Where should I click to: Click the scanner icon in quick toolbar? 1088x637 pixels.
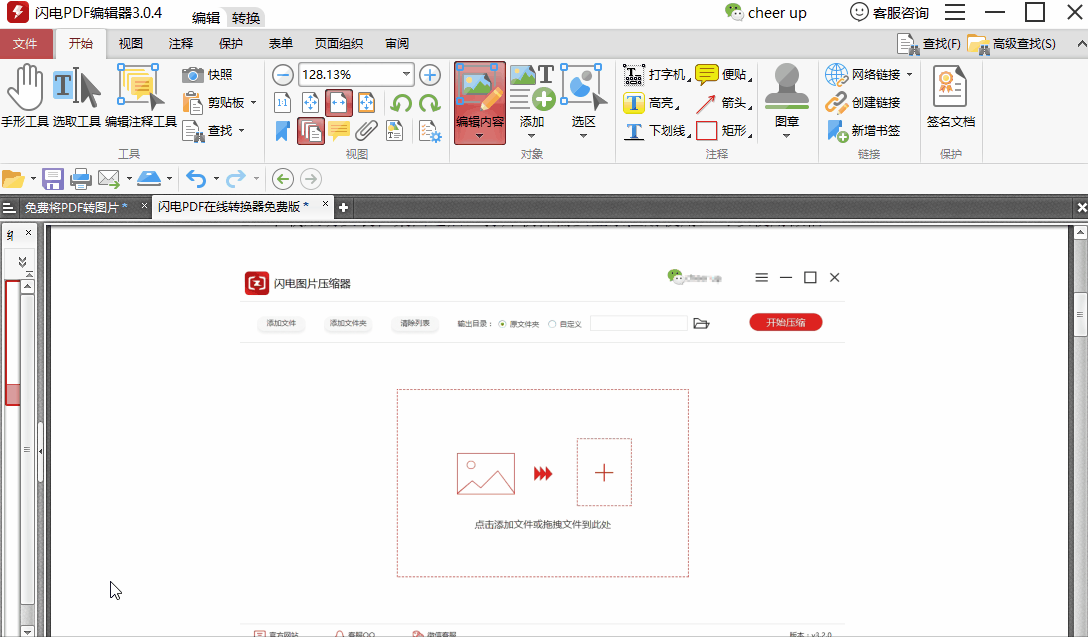click(x=148, y=179)
